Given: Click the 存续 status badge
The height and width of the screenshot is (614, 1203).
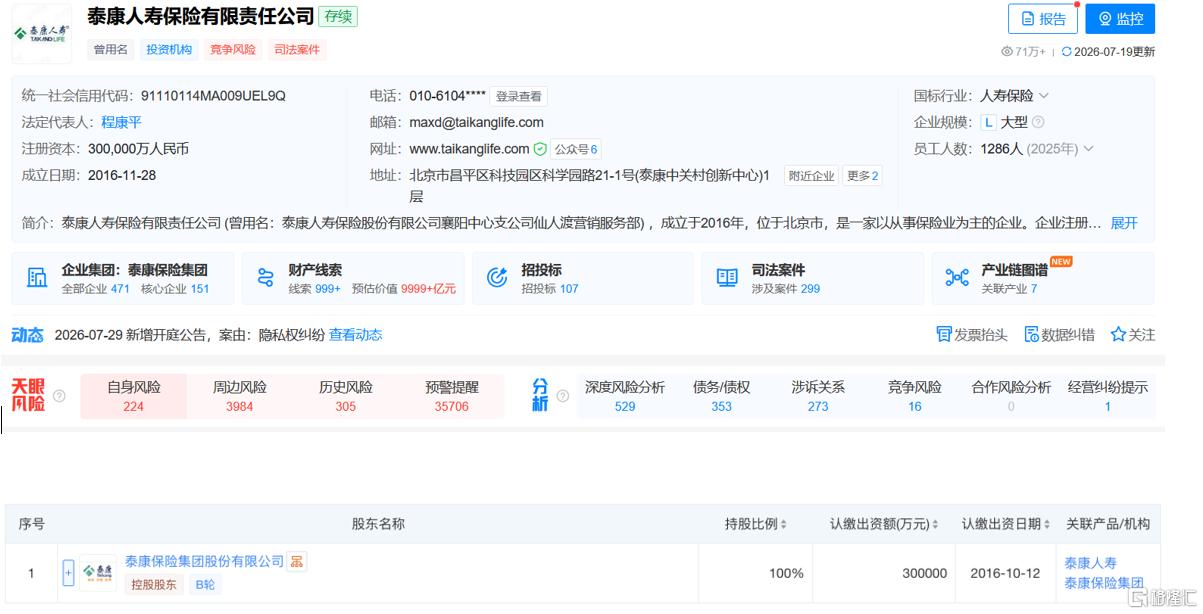Looking at the screenshot, I should (338, 17).
